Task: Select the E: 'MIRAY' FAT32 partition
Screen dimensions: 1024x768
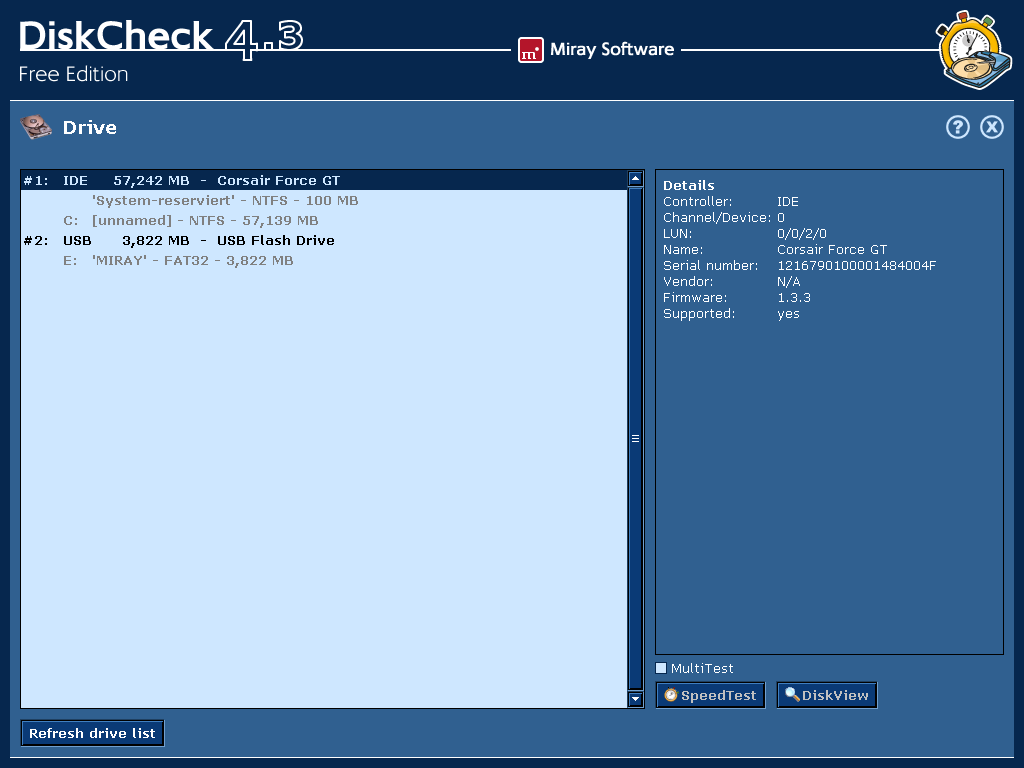Action: 192,261
